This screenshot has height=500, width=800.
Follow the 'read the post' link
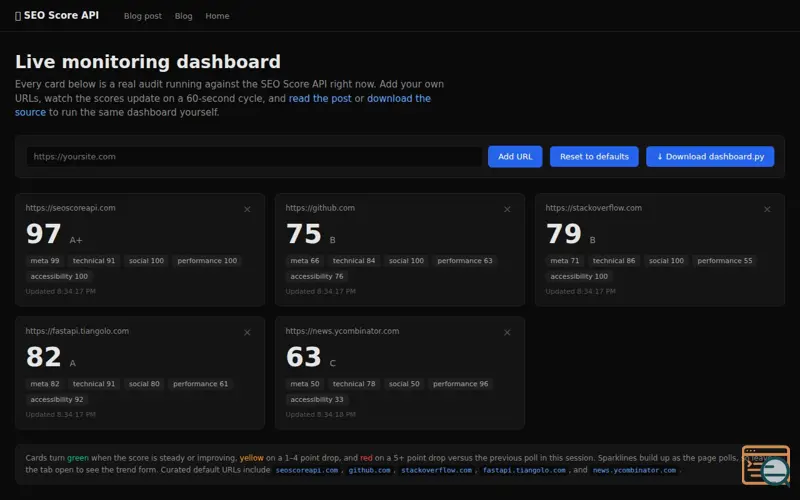tap(320, 98)
